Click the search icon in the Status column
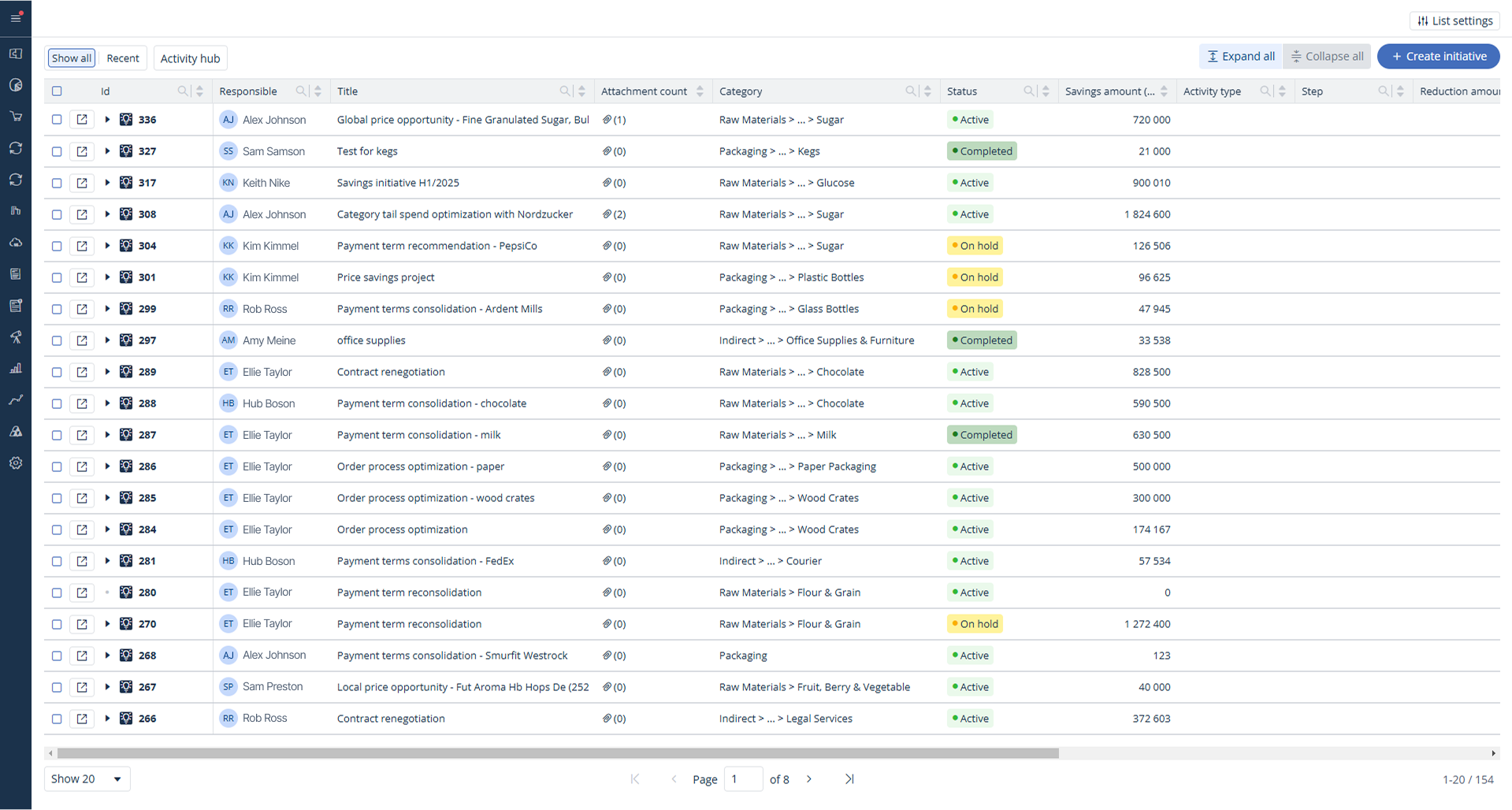 tap(1028, 91)
